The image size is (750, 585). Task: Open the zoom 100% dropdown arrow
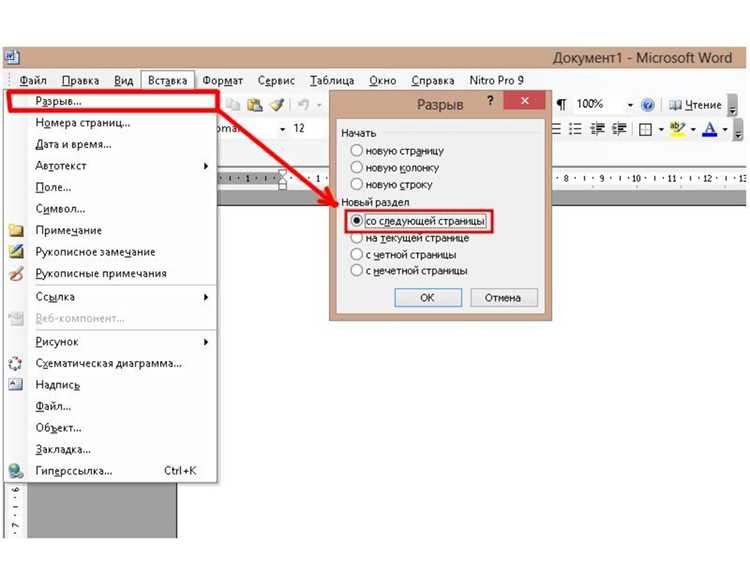tap(630, 105)
